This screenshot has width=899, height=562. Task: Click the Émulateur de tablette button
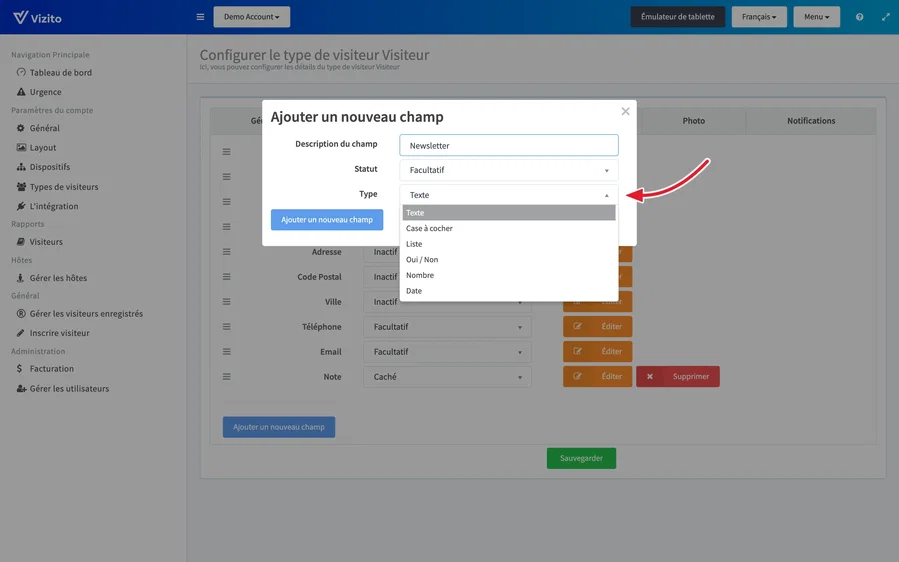(678, 17)
